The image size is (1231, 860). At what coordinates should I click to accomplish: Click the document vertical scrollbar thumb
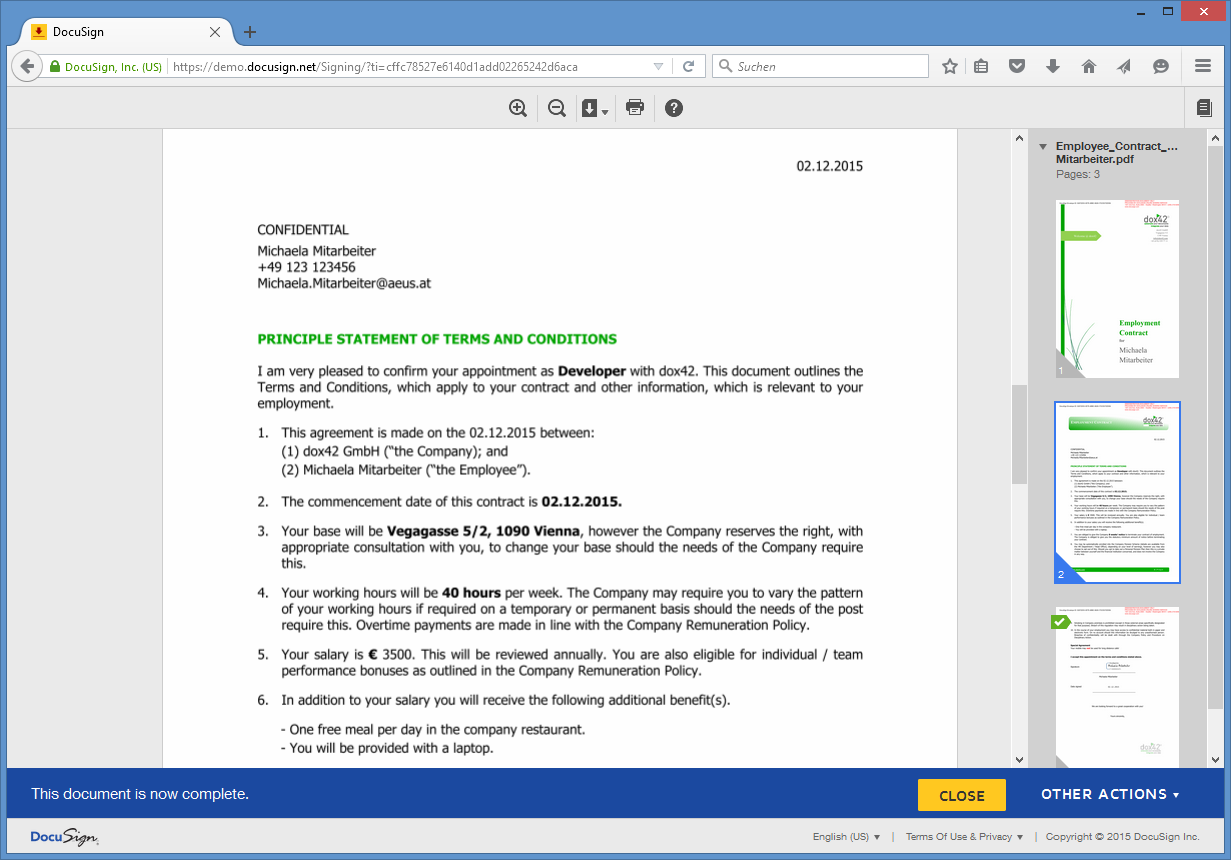(x=1019, y=435)
